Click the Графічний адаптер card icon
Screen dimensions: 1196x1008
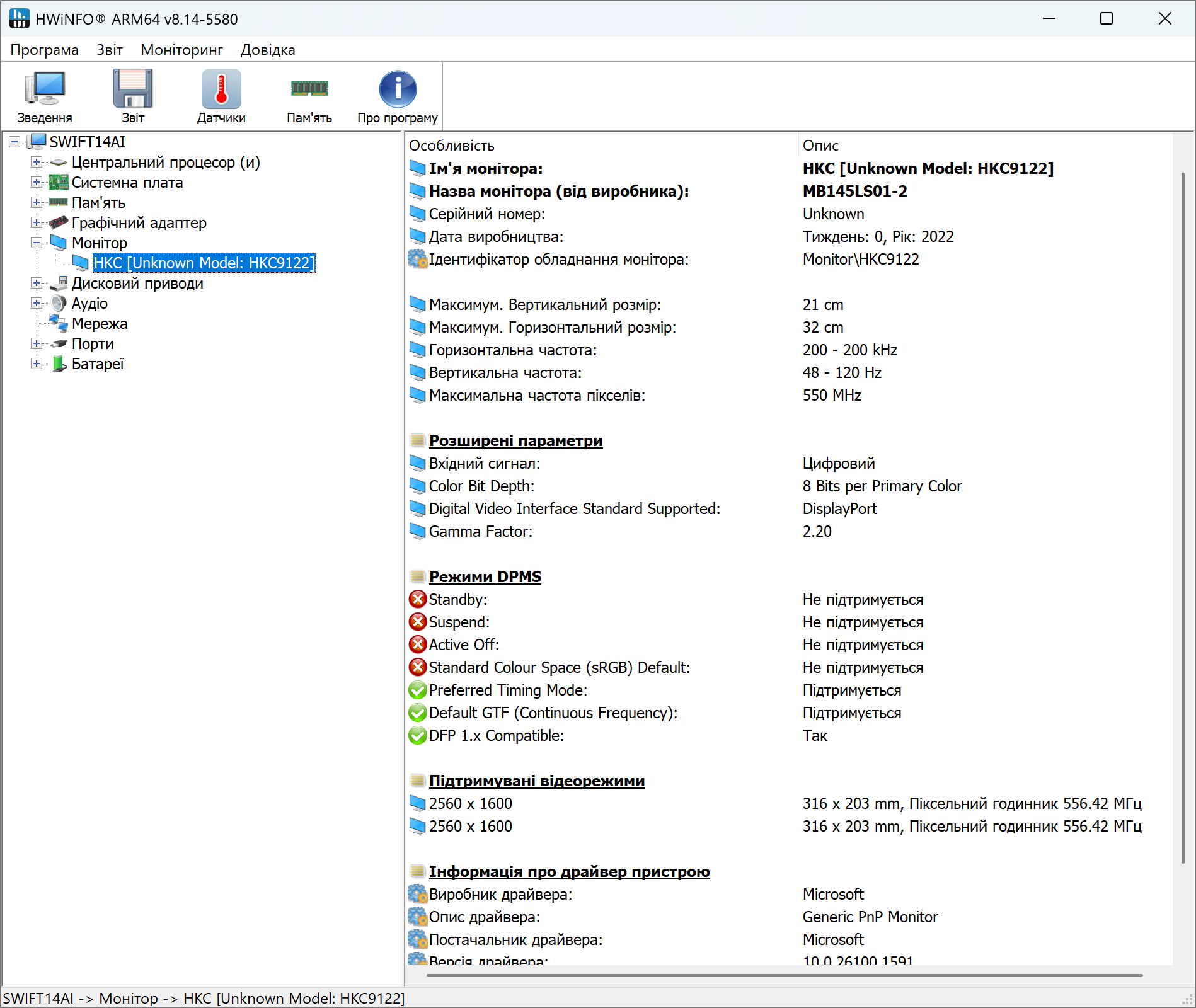(x=59, y=222)
